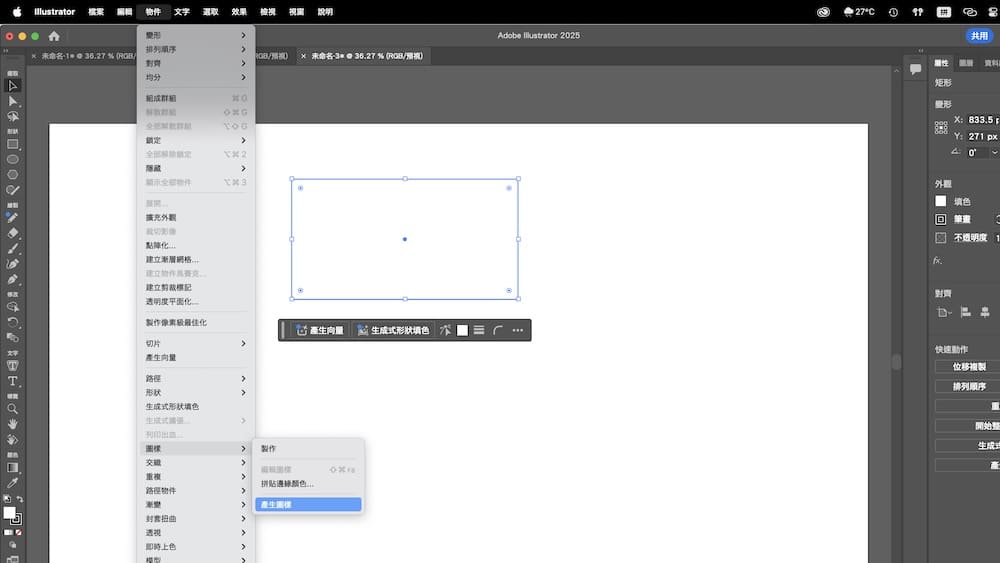Click the 位移複製 quick action button
This screenshot has width=1000, height=563.
click(x=969, y=367)
